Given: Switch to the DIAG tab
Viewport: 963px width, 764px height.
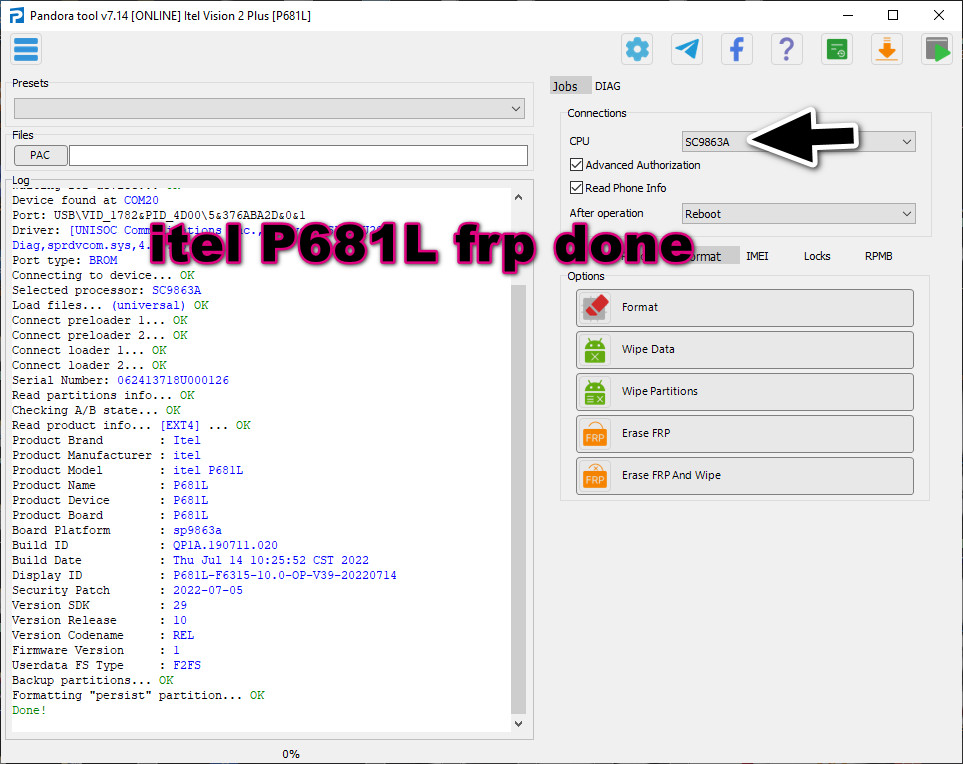Looking at the screenshot, I should click(x=607, y=86).
